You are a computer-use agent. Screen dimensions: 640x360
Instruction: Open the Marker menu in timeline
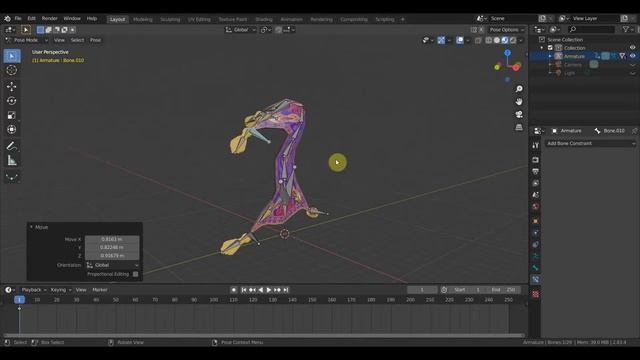click(100, 290)
